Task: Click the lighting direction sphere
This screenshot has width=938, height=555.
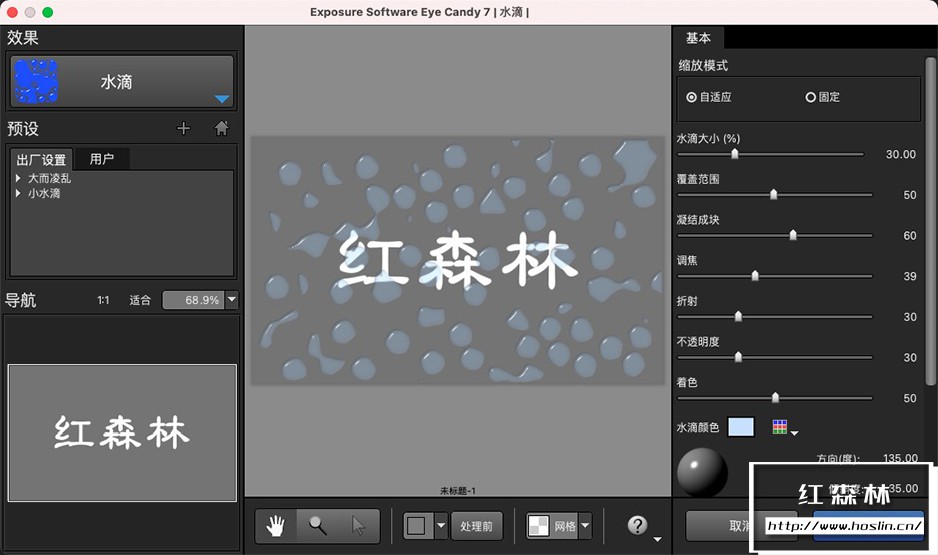Action: pyautogui.click(x=702, y=472)
